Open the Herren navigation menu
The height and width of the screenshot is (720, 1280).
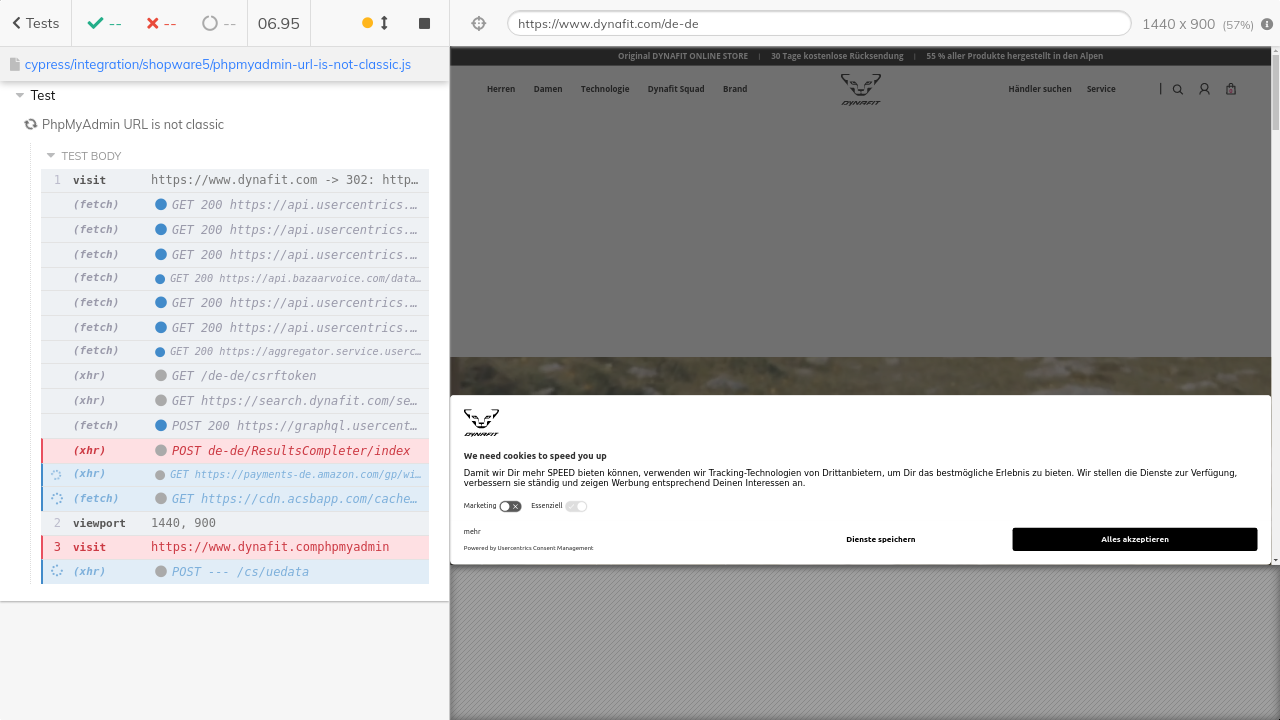pyautogui.click(x=501, y=89)
